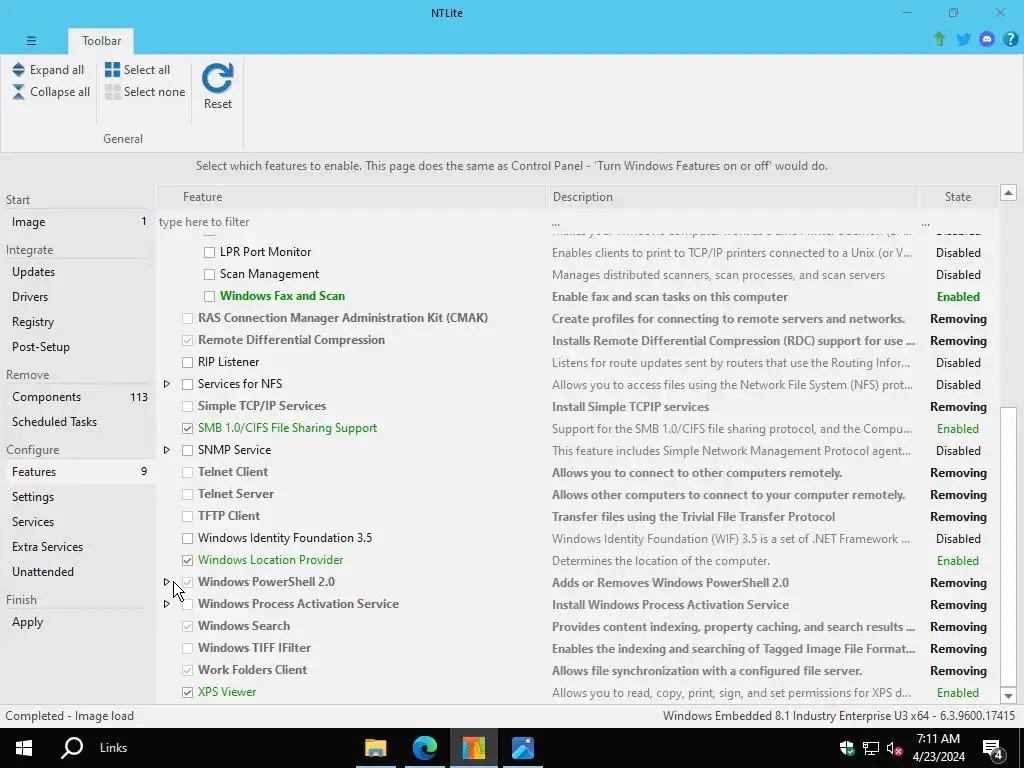Expand the Services for NFS node
This screenshot has width=1024, height=768.
coord(167,384)
